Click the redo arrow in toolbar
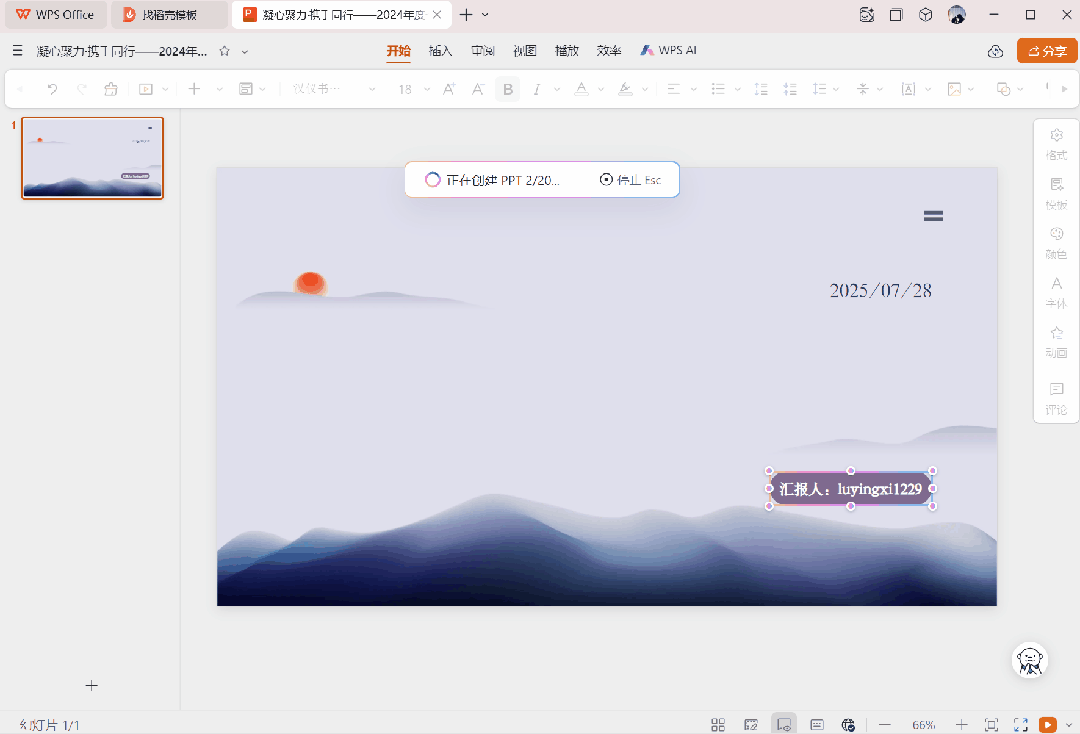Viewport: 1080px width, 734px height. click(x=81, y=89)
